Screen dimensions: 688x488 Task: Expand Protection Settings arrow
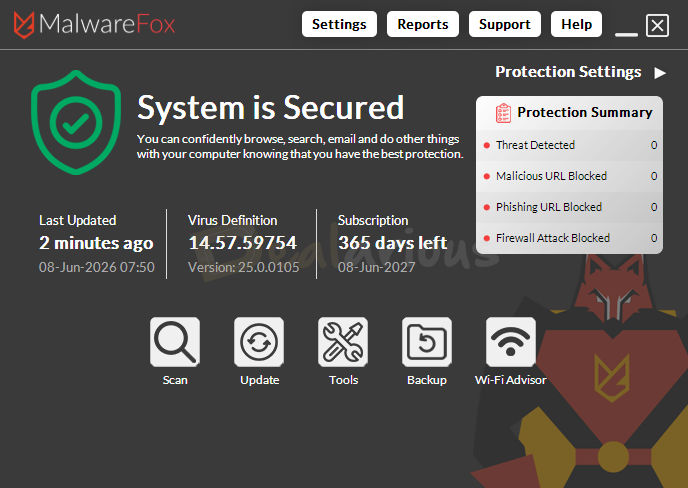point(660,73)
